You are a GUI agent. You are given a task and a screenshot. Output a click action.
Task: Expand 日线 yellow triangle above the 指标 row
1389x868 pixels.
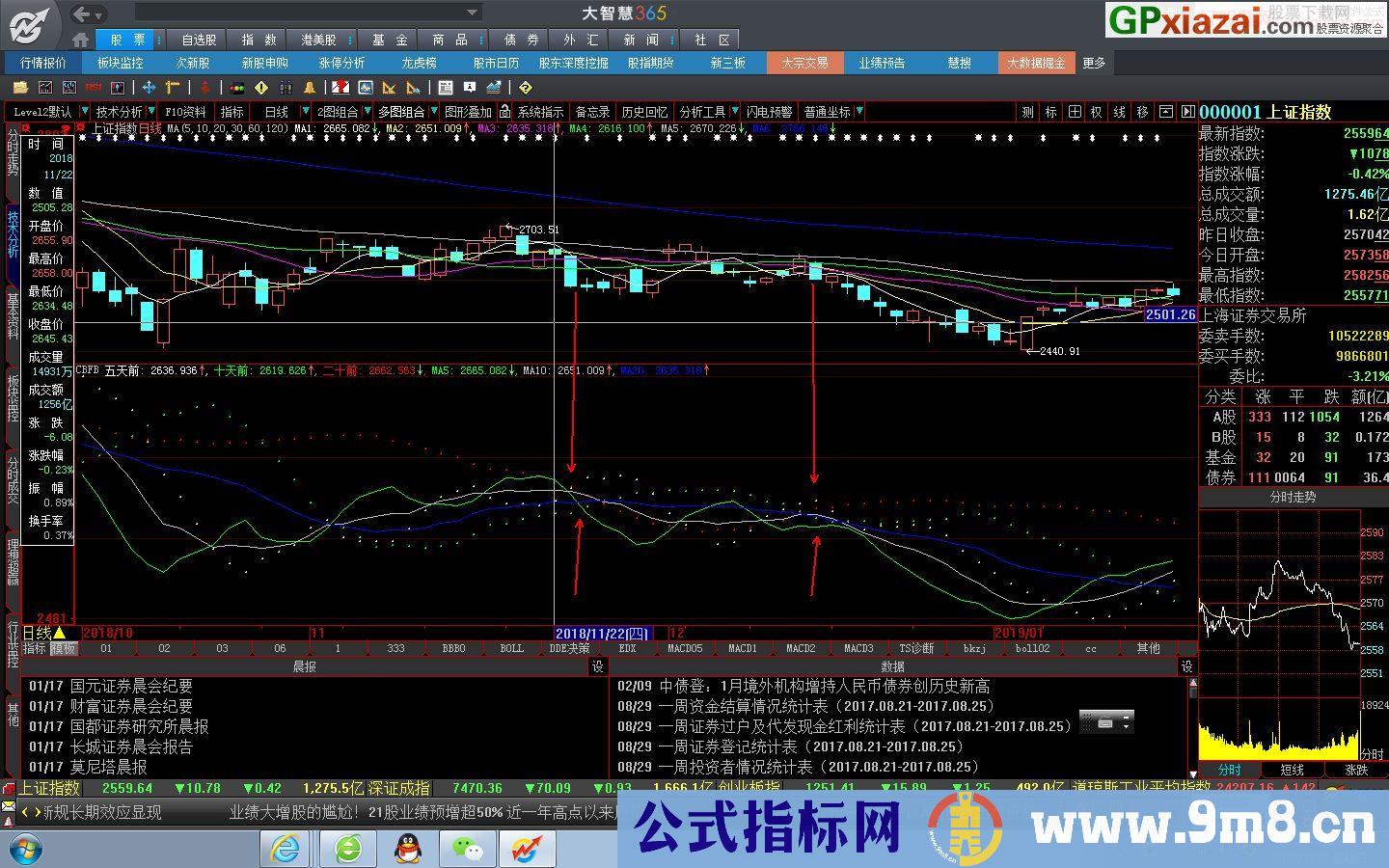(60, 633)
